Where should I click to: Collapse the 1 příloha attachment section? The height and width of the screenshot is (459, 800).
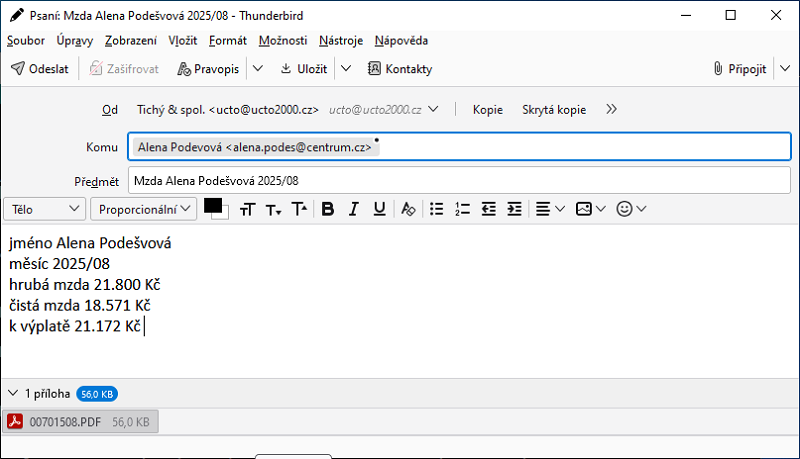click(13, 393)
